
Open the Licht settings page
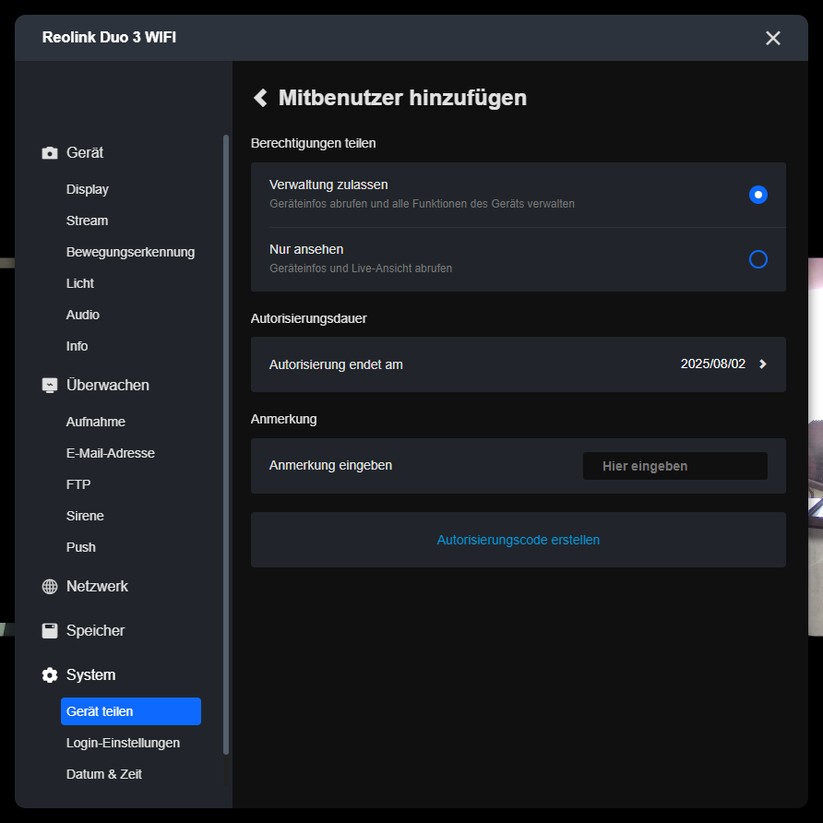(x=80, y=283)
